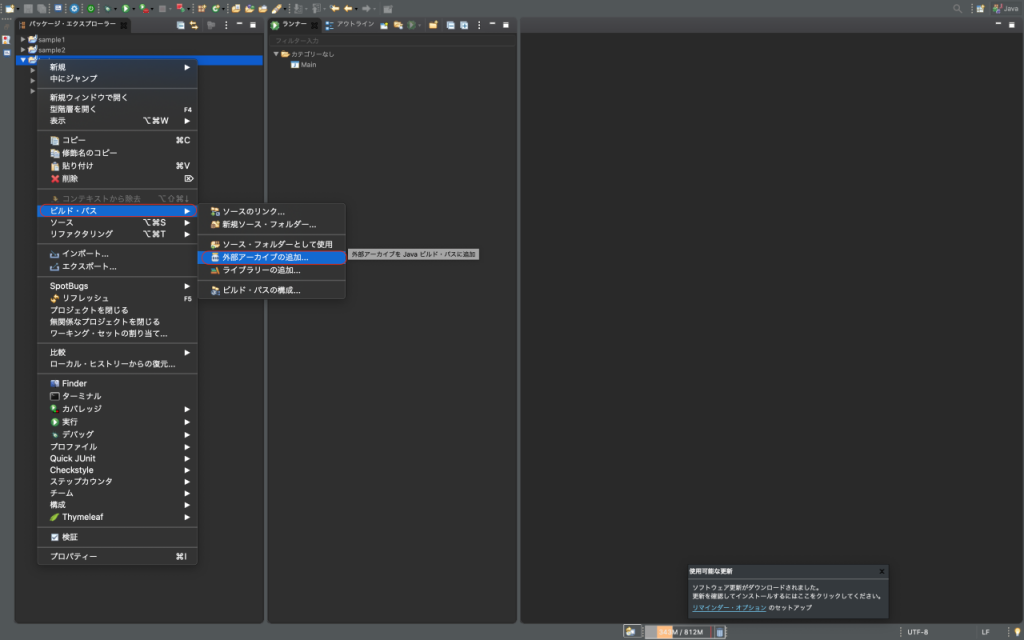The image size is (1024, 640).
Task: Click the light bulb tip icon
Action: pyautogui.click(x=1016, y=631)
